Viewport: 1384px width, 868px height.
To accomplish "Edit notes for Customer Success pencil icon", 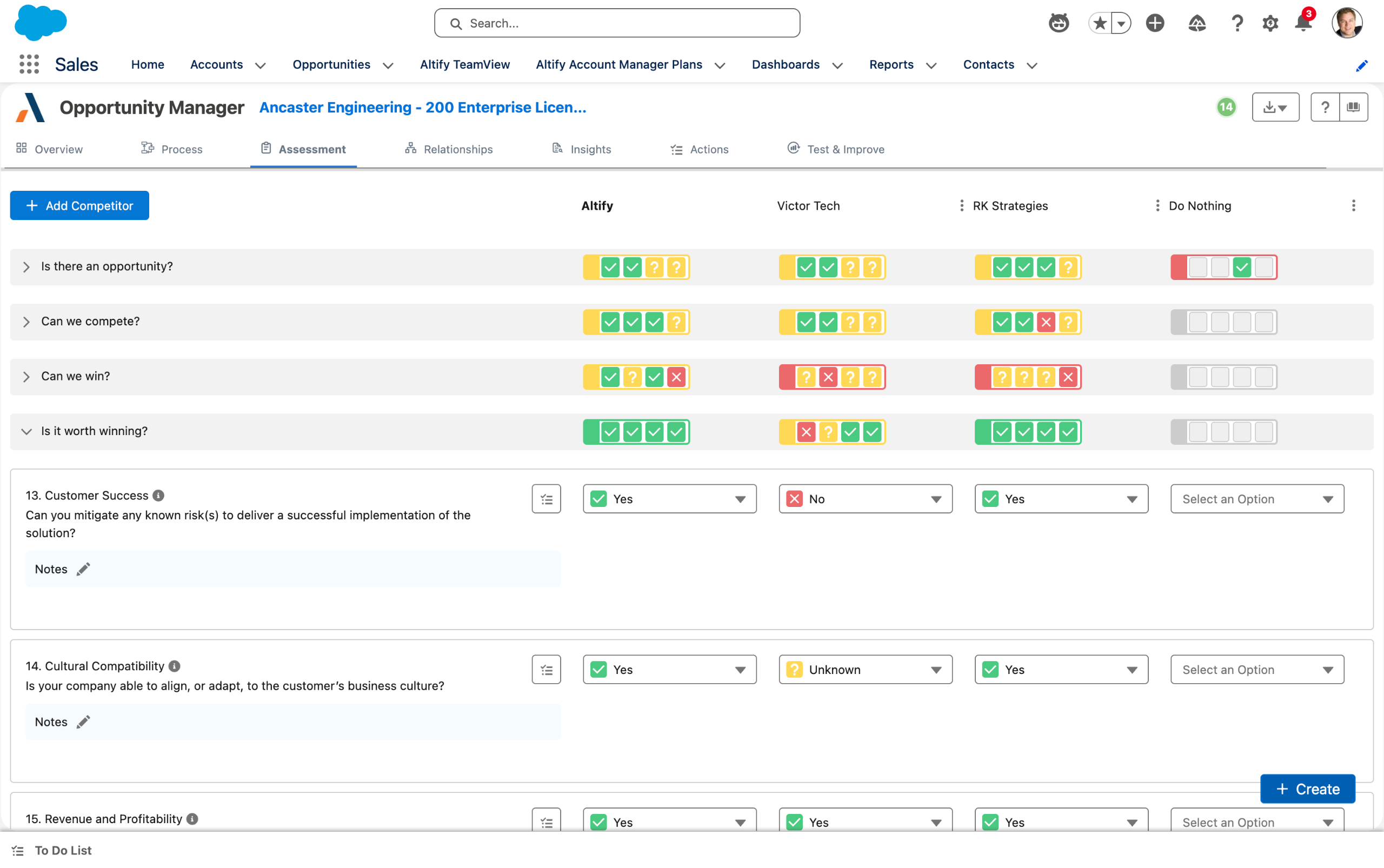I will pos(83,569).
